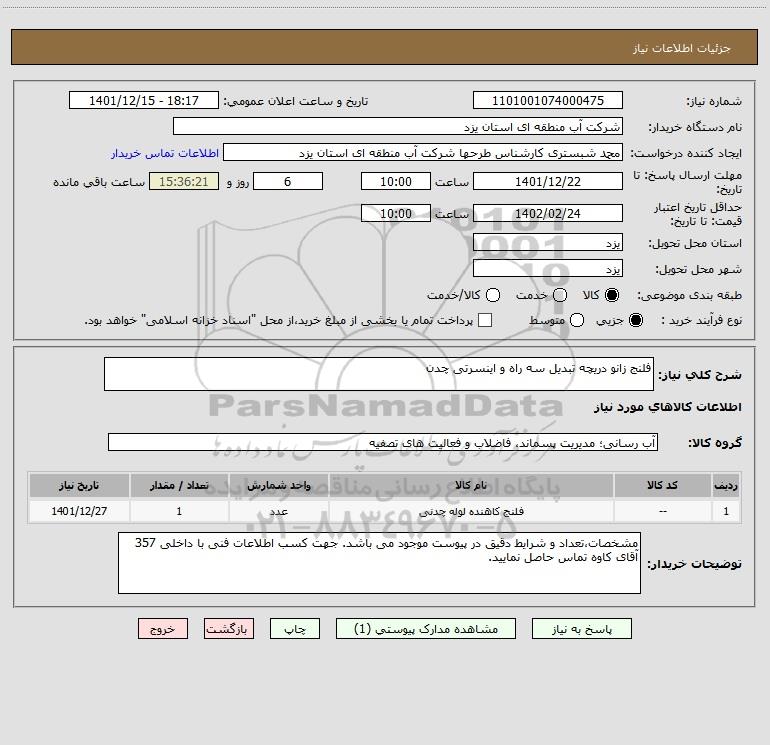Open مشاهده مدارک پیوستی (1) button
Screen dimensions: 770x745
pos(426,629)
